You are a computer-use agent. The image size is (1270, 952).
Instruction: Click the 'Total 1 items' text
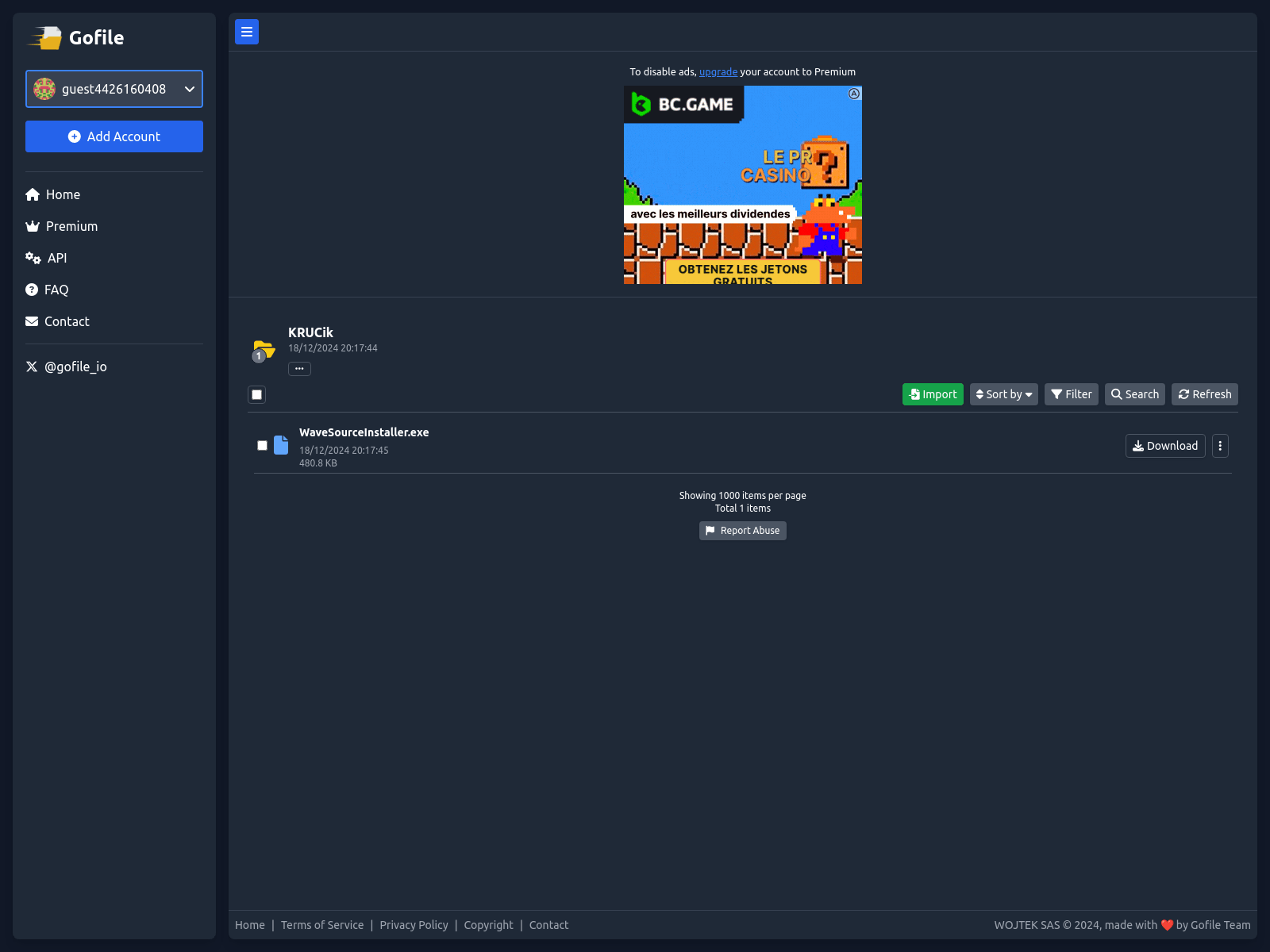click(x=743, y=509)
